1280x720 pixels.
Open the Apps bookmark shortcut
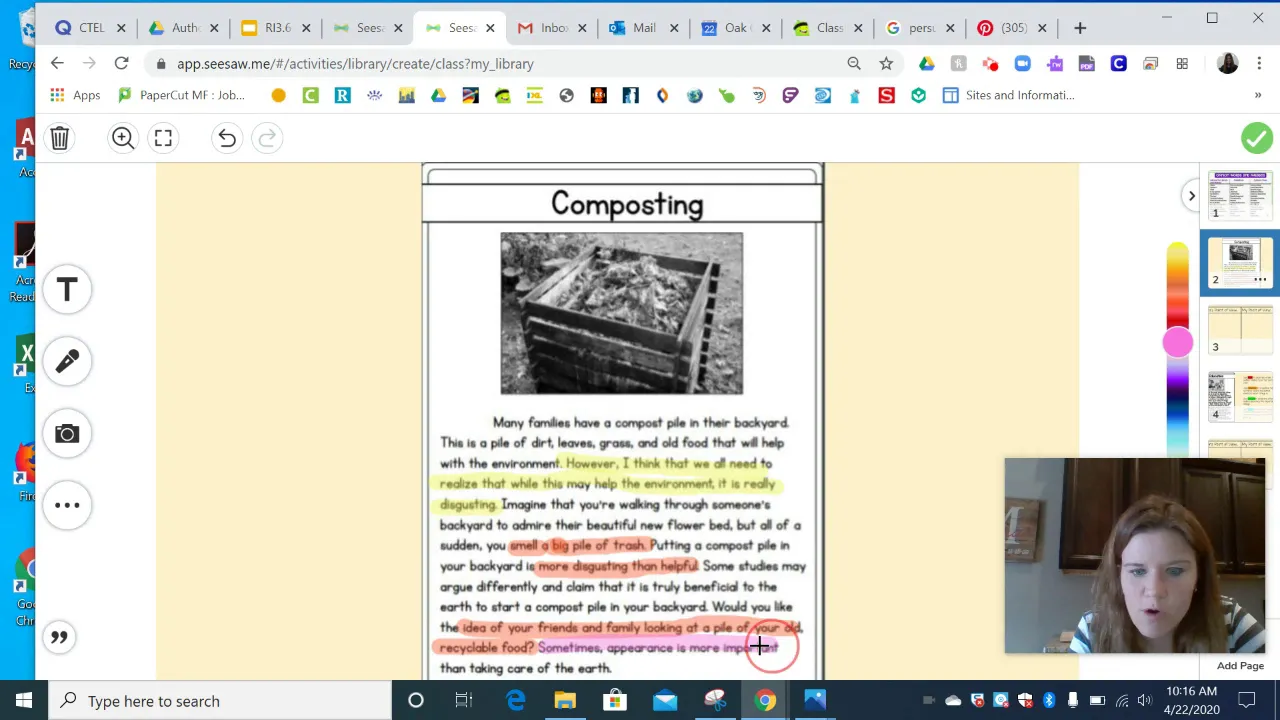pos(75,95)
